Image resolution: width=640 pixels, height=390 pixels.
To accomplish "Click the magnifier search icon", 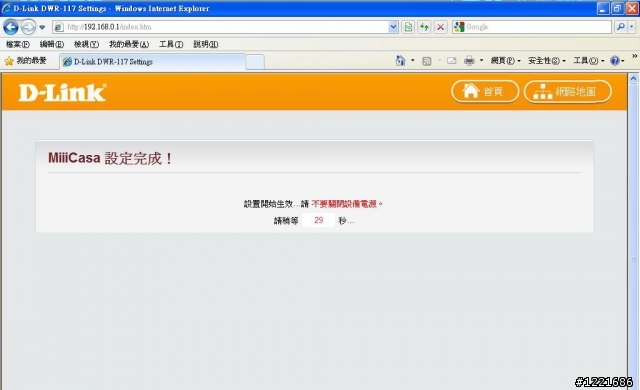I will click(x=620, y=27).
